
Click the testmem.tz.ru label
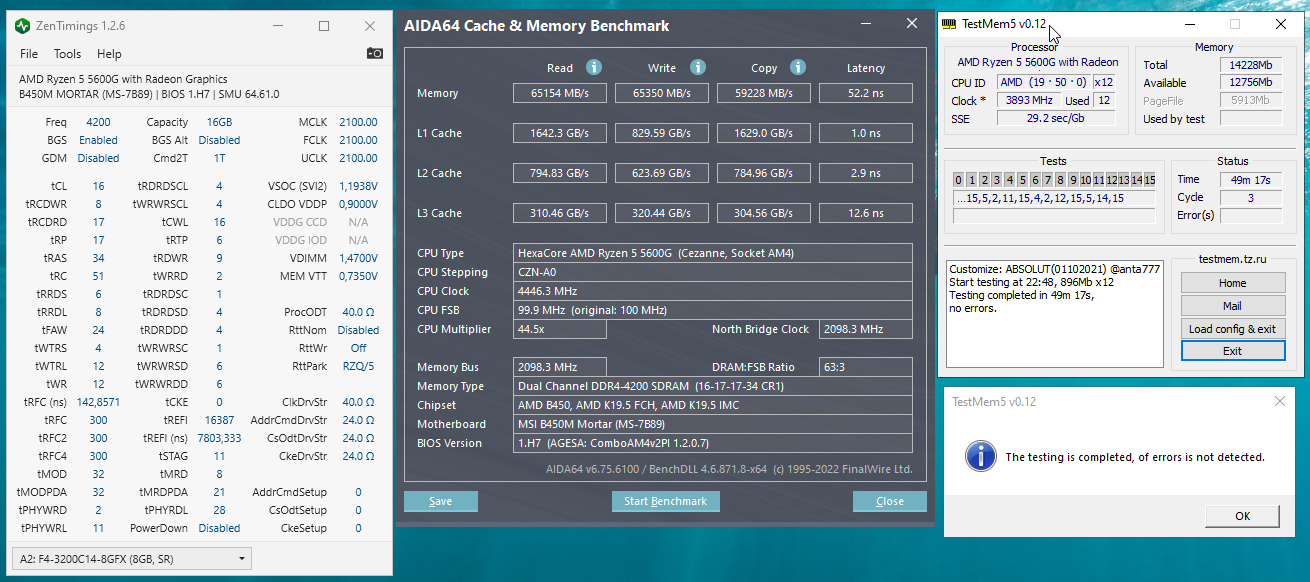1232,258
